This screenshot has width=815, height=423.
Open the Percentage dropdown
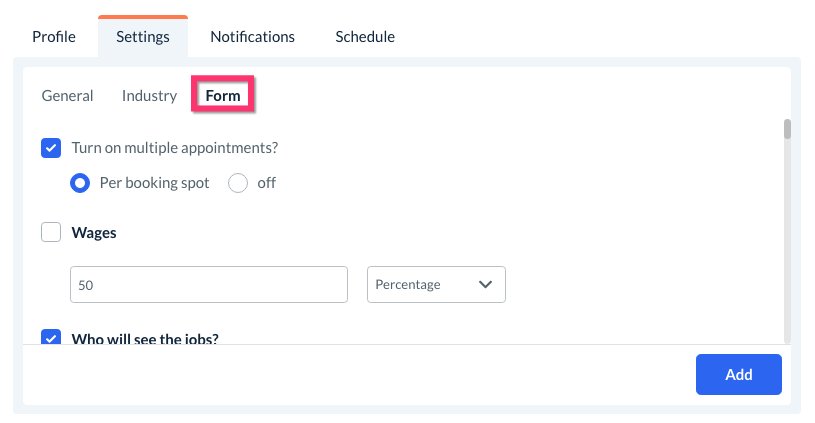[436, 284]
